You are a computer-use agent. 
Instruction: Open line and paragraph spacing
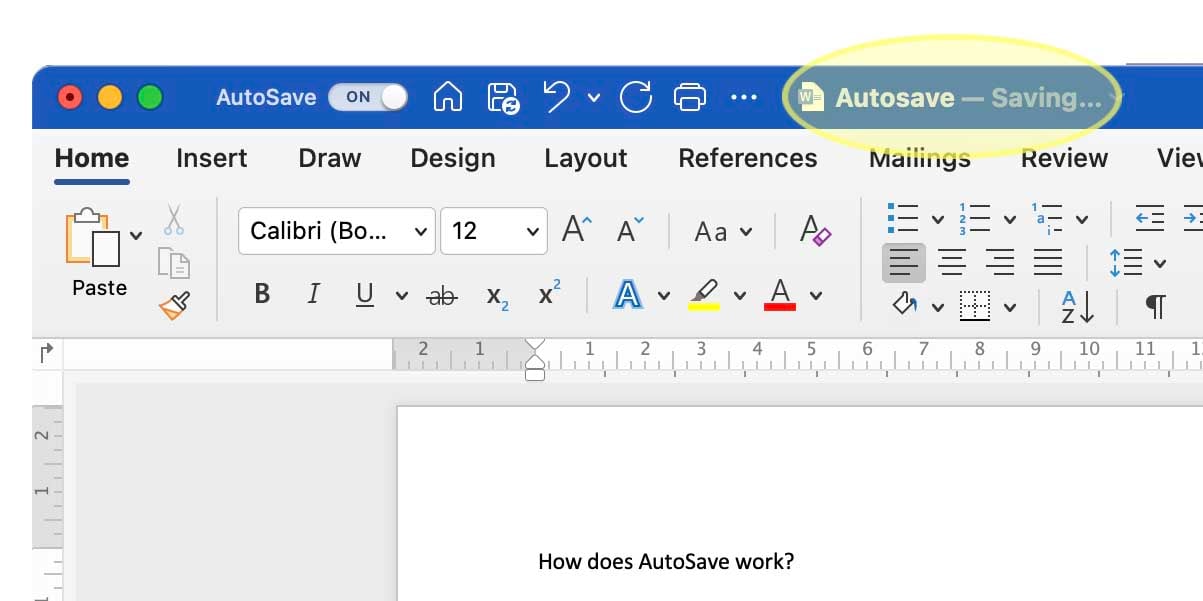click(x=1127, y=263)
